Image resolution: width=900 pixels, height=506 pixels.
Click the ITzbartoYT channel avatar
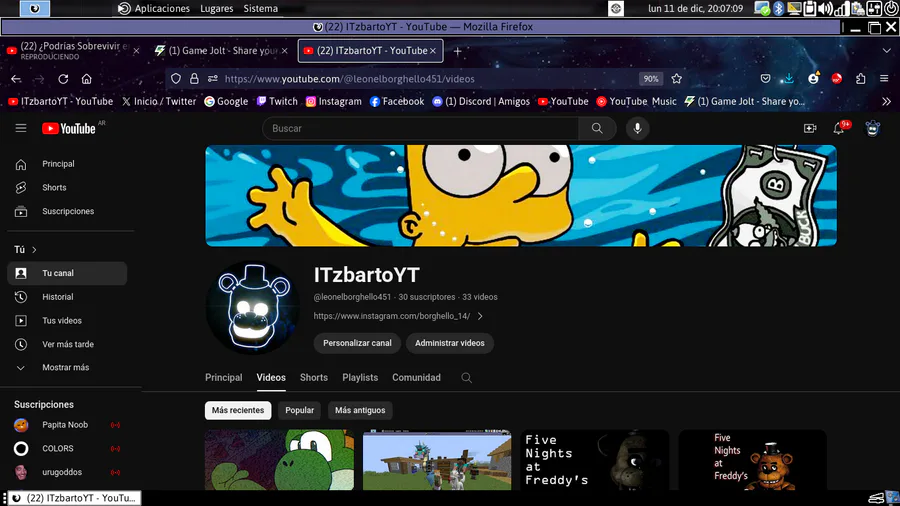pos(253,308)
